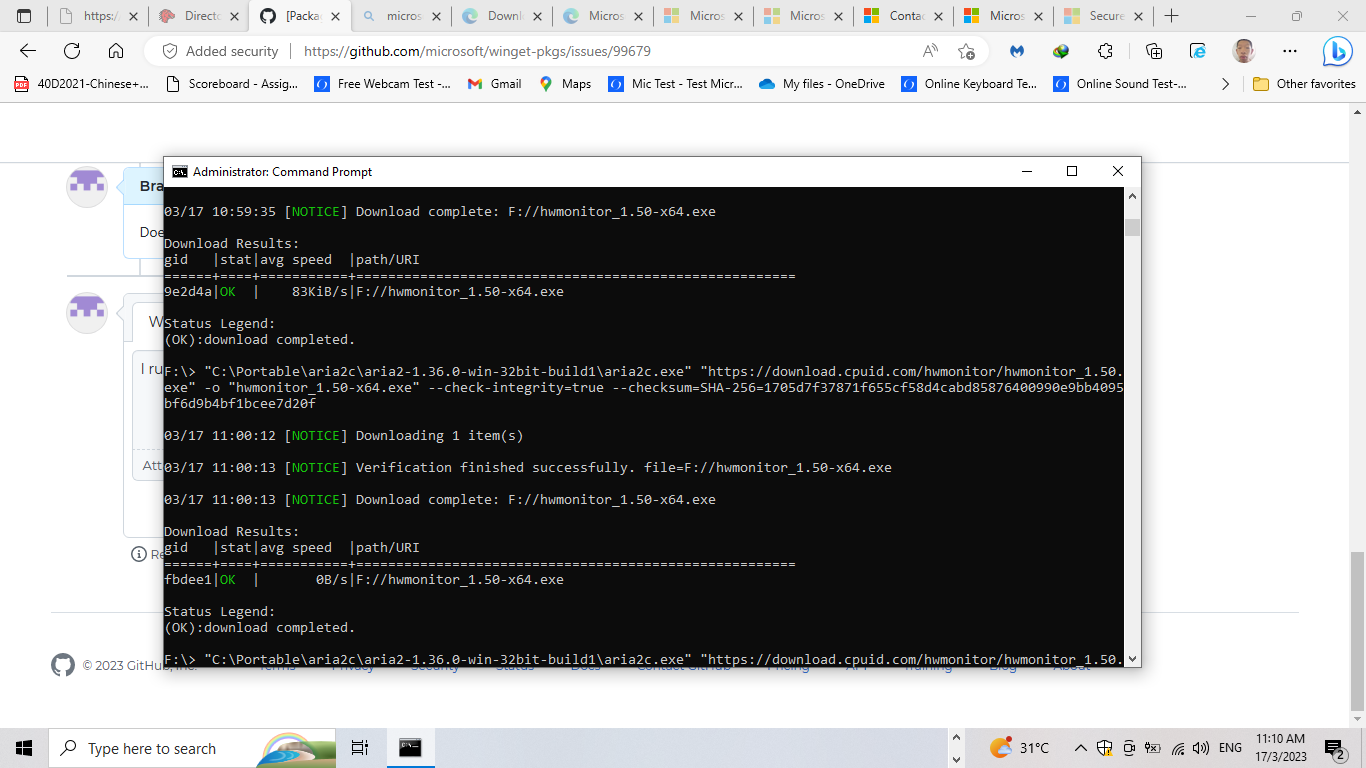Image resolution: width=1366 pixels, height=768 pixels.
Task: Switch to the Downloads browser tab
Action: point(501,16)
